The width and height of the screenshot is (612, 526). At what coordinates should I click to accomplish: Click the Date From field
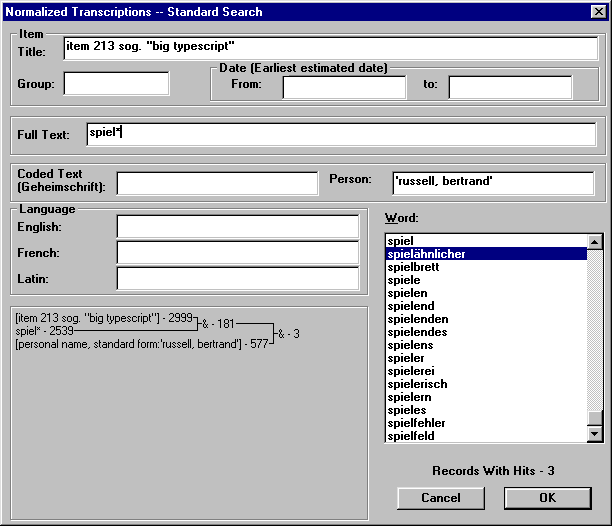click(344, 87)
